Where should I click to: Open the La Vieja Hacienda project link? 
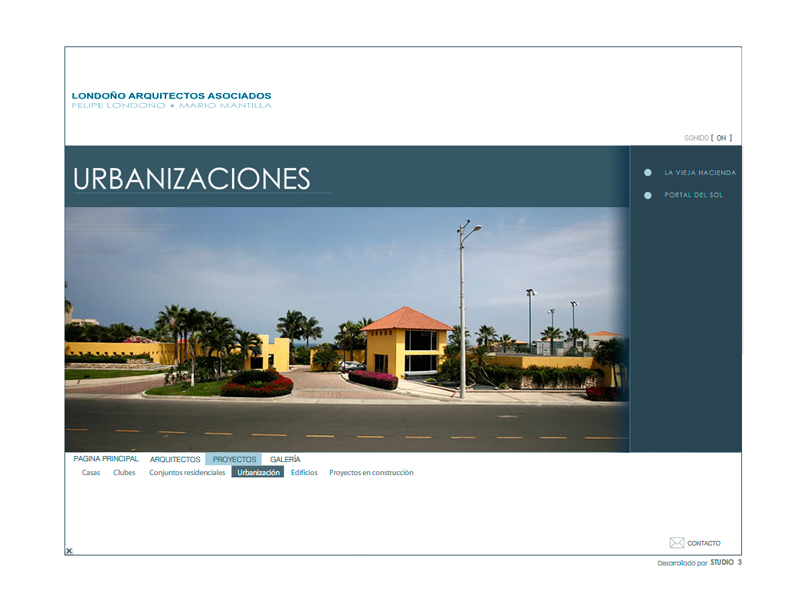pos(699,173)
